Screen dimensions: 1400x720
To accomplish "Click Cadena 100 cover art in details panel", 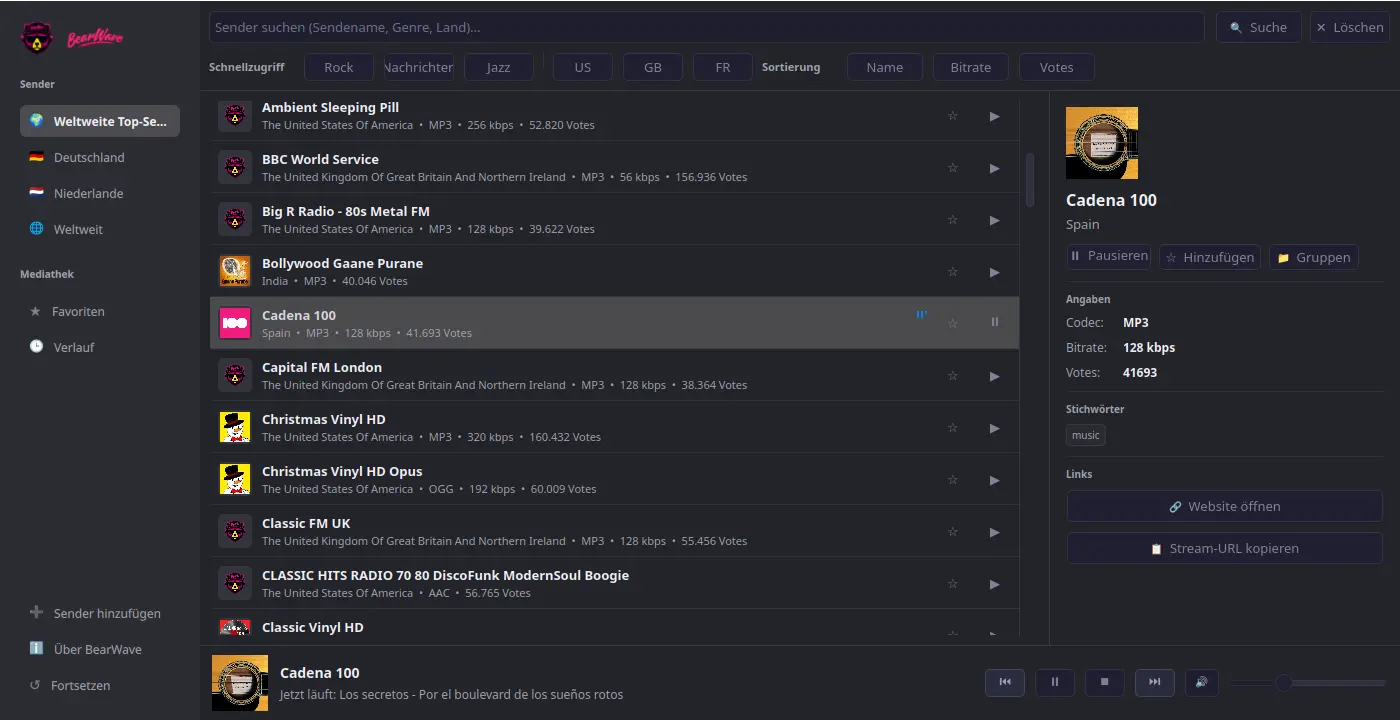I will pyautogui.click(x=1102, y=143).
